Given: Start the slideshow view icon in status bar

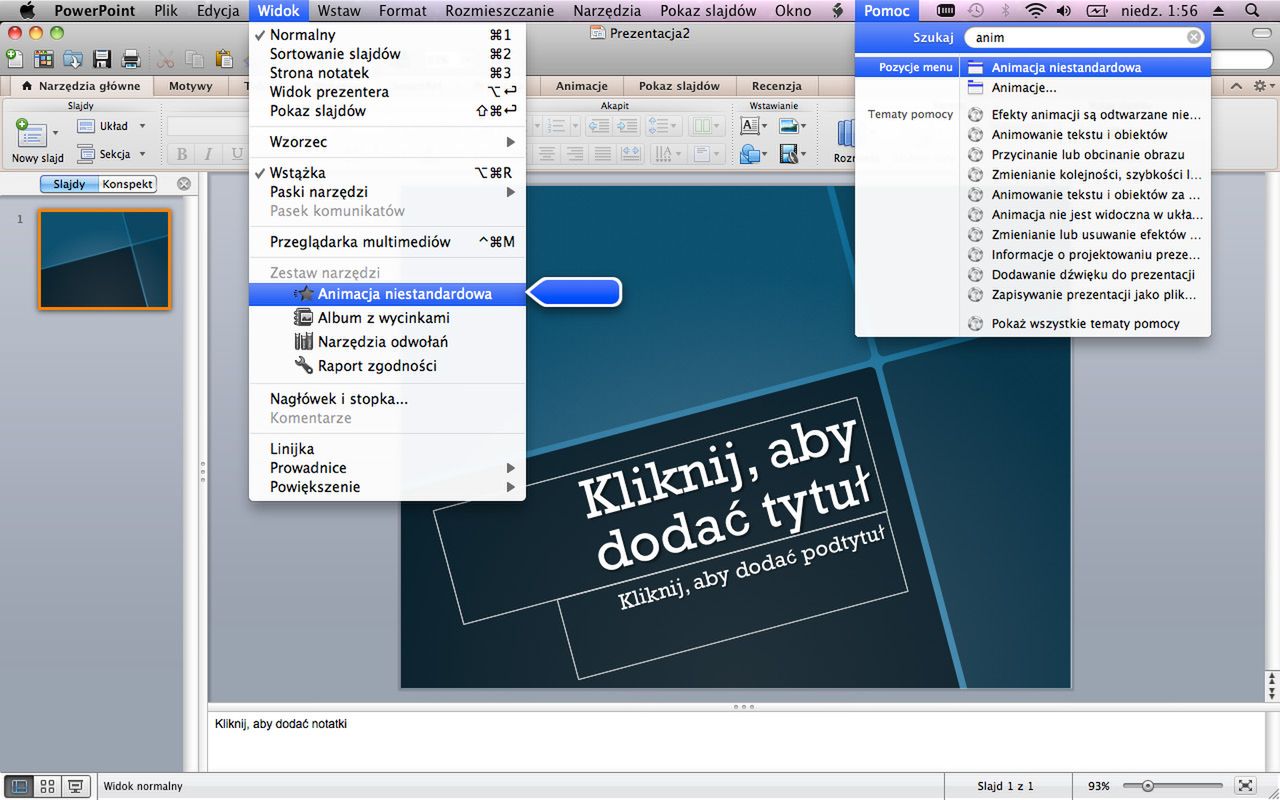Looking at the screenshot, I should 75,786.
